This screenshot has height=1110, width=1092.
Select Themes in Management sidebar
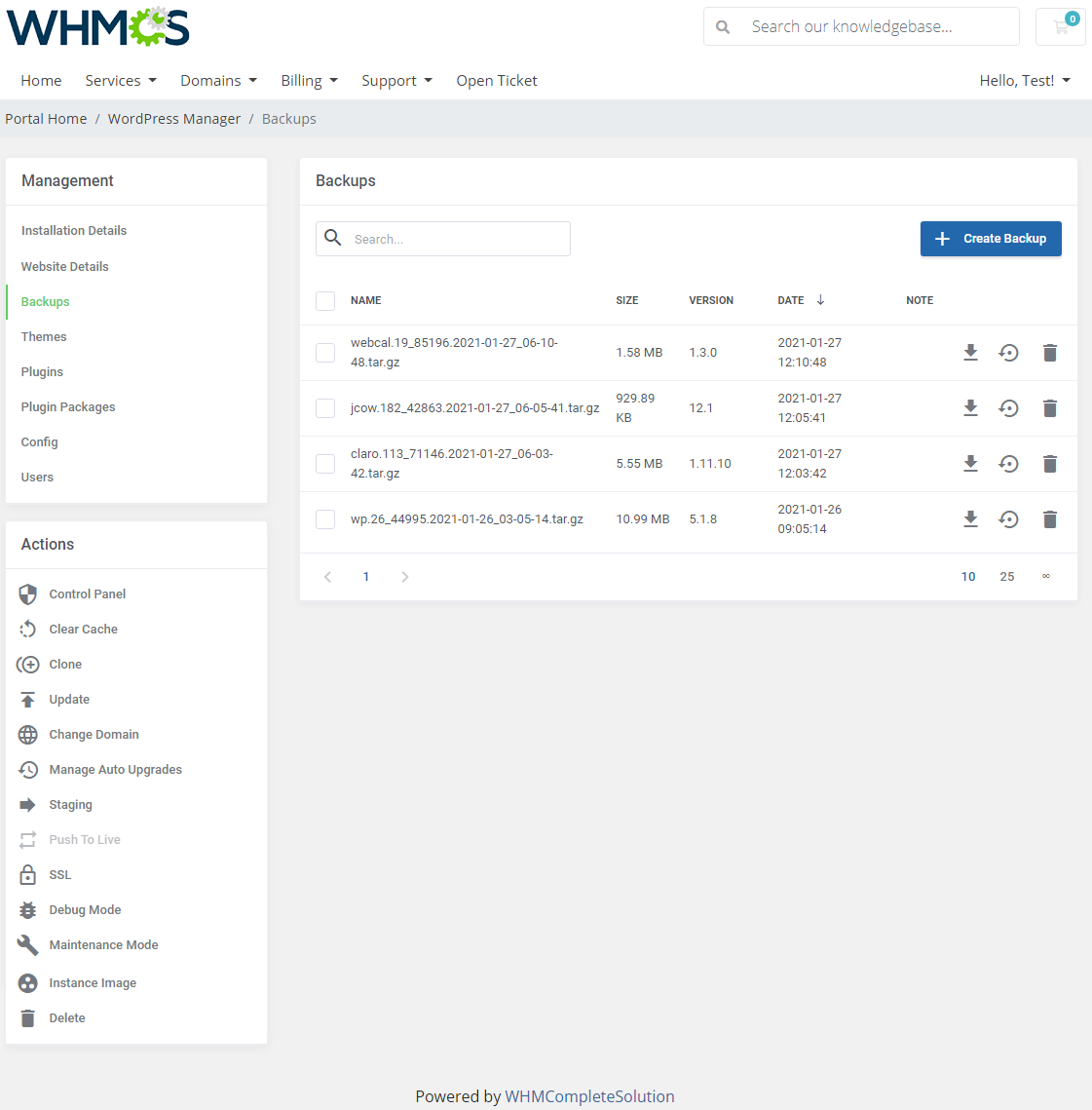click(x=43, y=337)
